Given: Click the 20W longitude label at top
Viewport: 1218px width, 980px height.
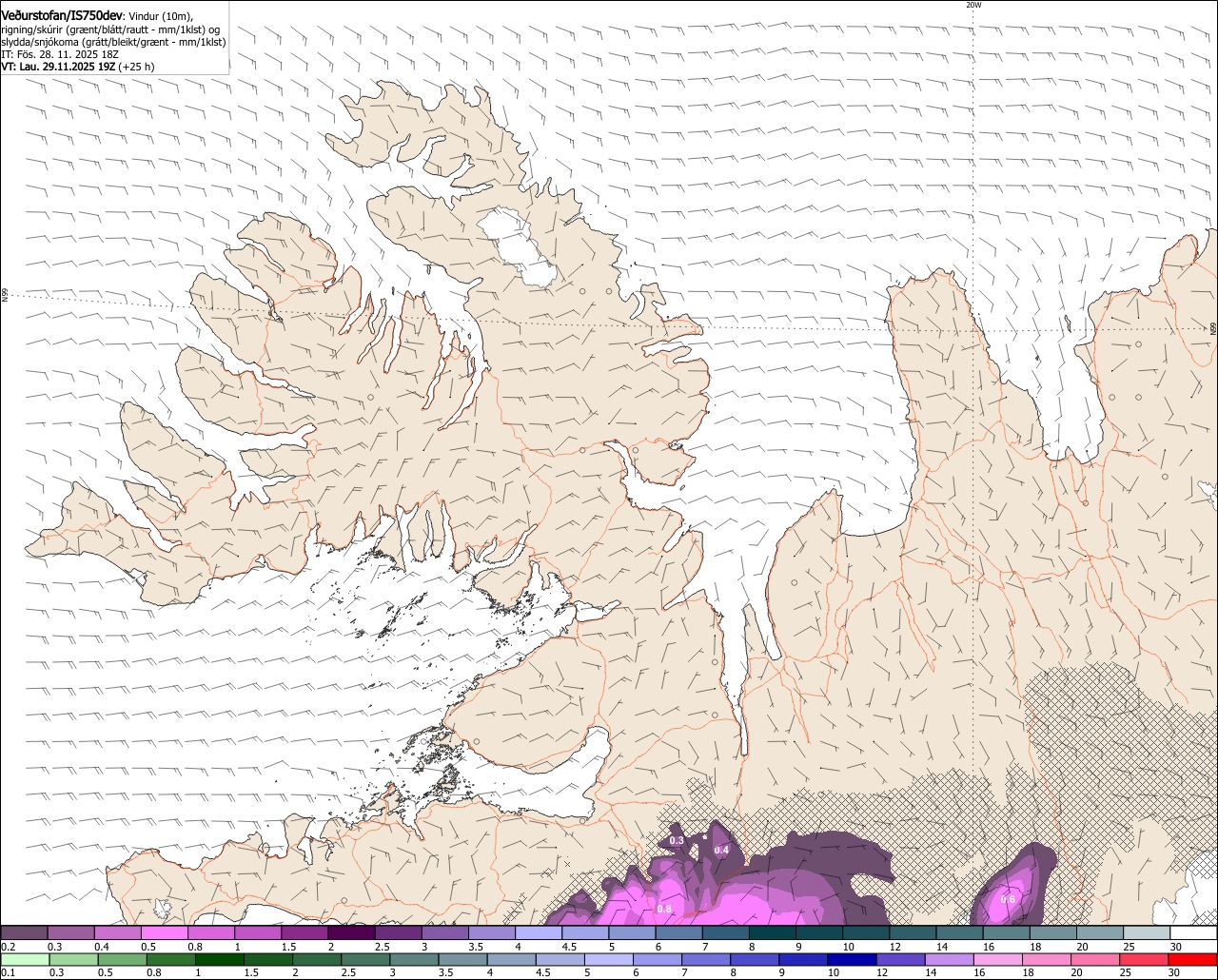Looking at the screenshot, I should [x=973, y=5].
